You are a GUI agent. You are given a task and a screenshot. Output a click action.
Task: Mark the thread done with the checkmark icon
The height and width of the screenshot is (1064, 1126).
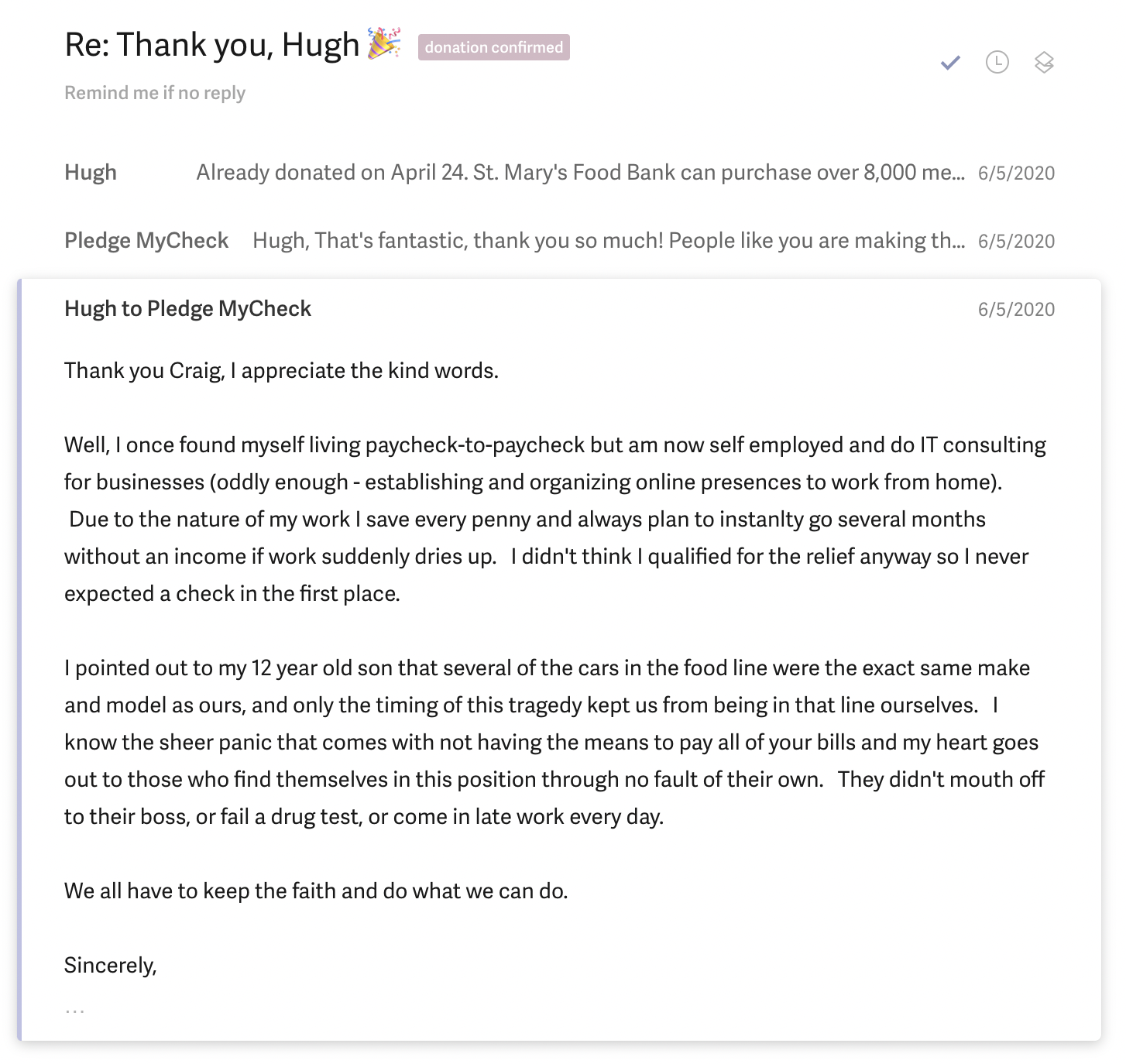coord(950,62)
